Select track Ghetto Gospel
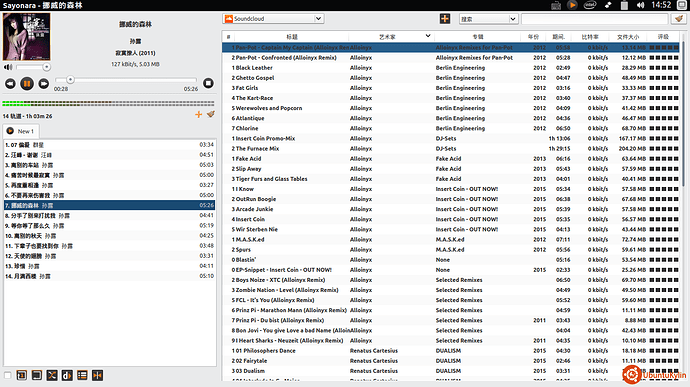This screenshot has width=690, height=387. coord(451,78)
